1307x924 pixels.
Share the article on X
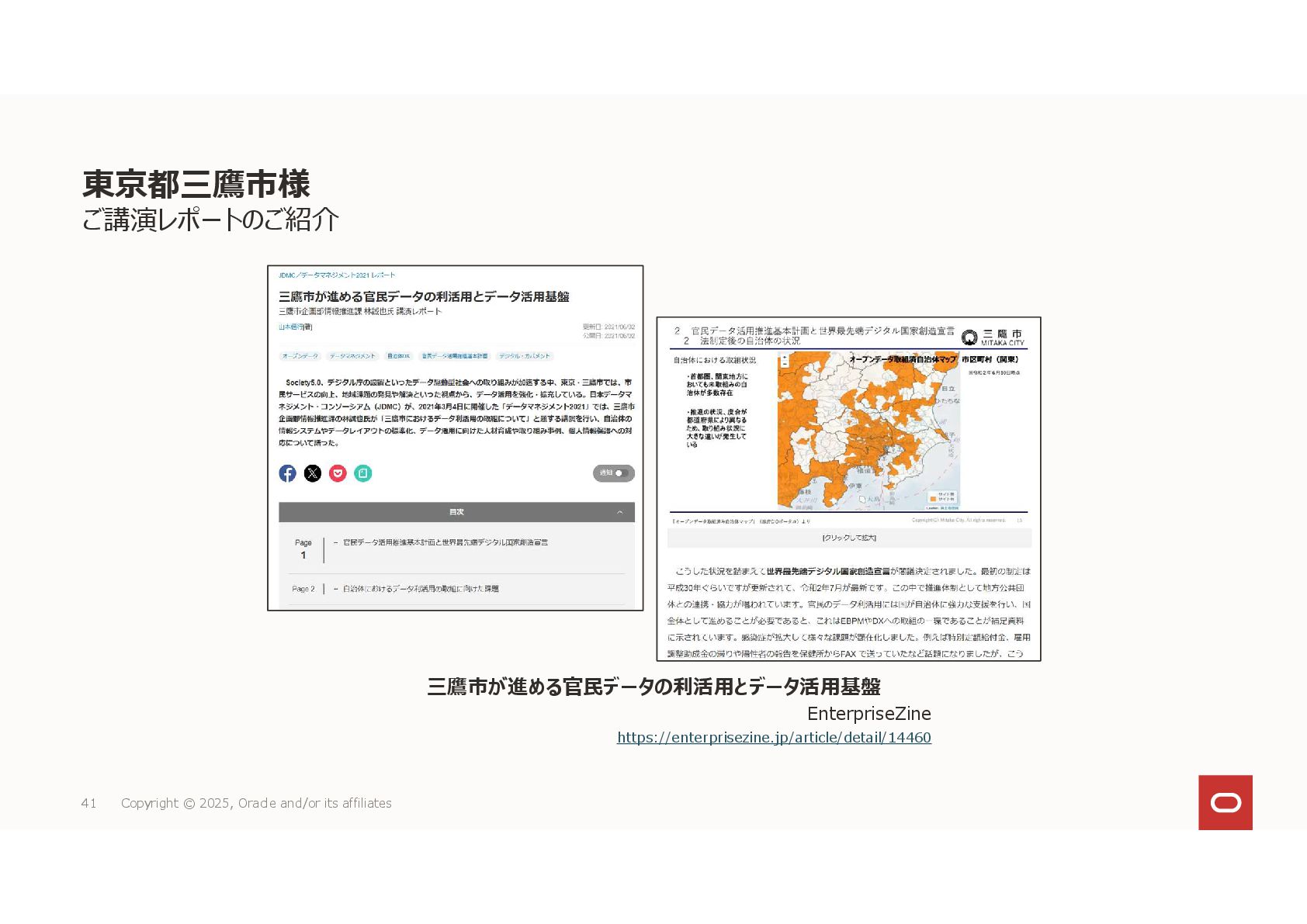pyautogui.click(x=313, y=473)
